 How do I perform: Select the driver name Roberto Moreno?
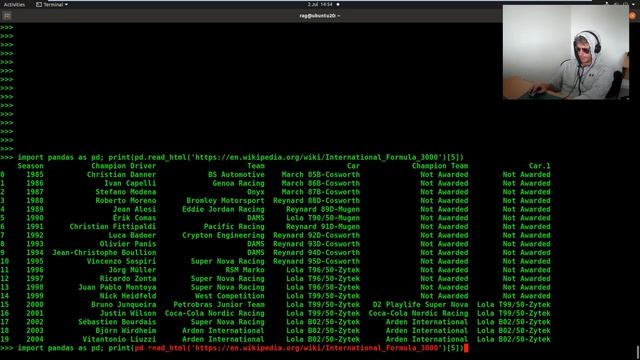tap(126, 200)
